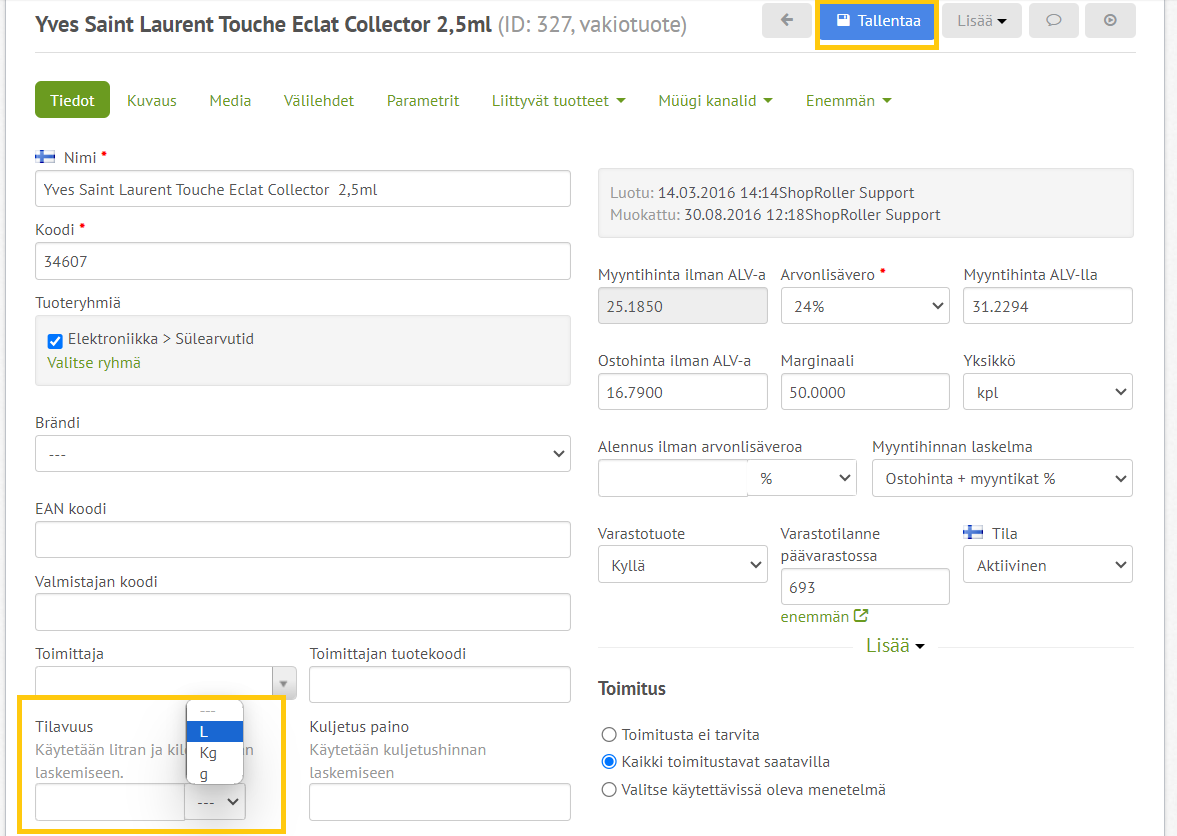Open Yksikkö kpl dropdown

point(1047,392)
